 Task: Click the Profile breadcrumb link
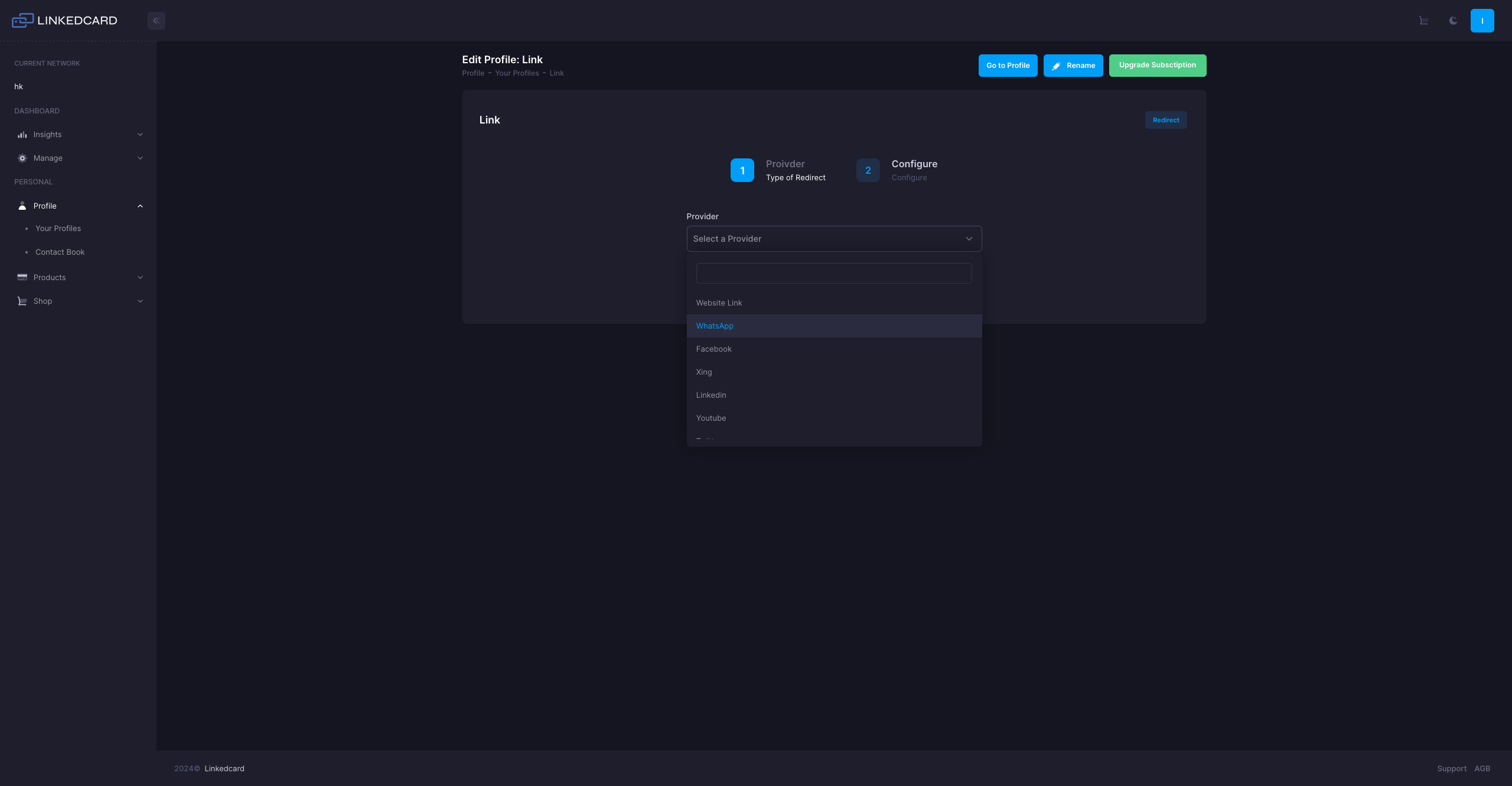pyautogui.click(x=473, y=73)
